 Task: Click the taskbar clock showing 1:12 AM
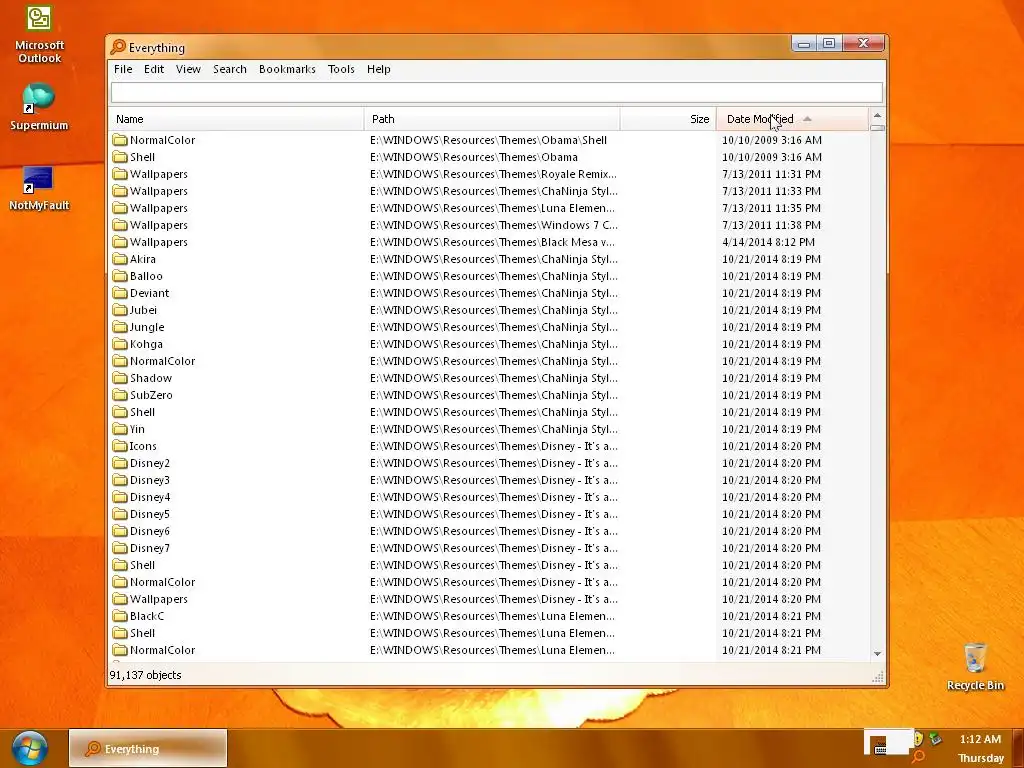[980, 739]
